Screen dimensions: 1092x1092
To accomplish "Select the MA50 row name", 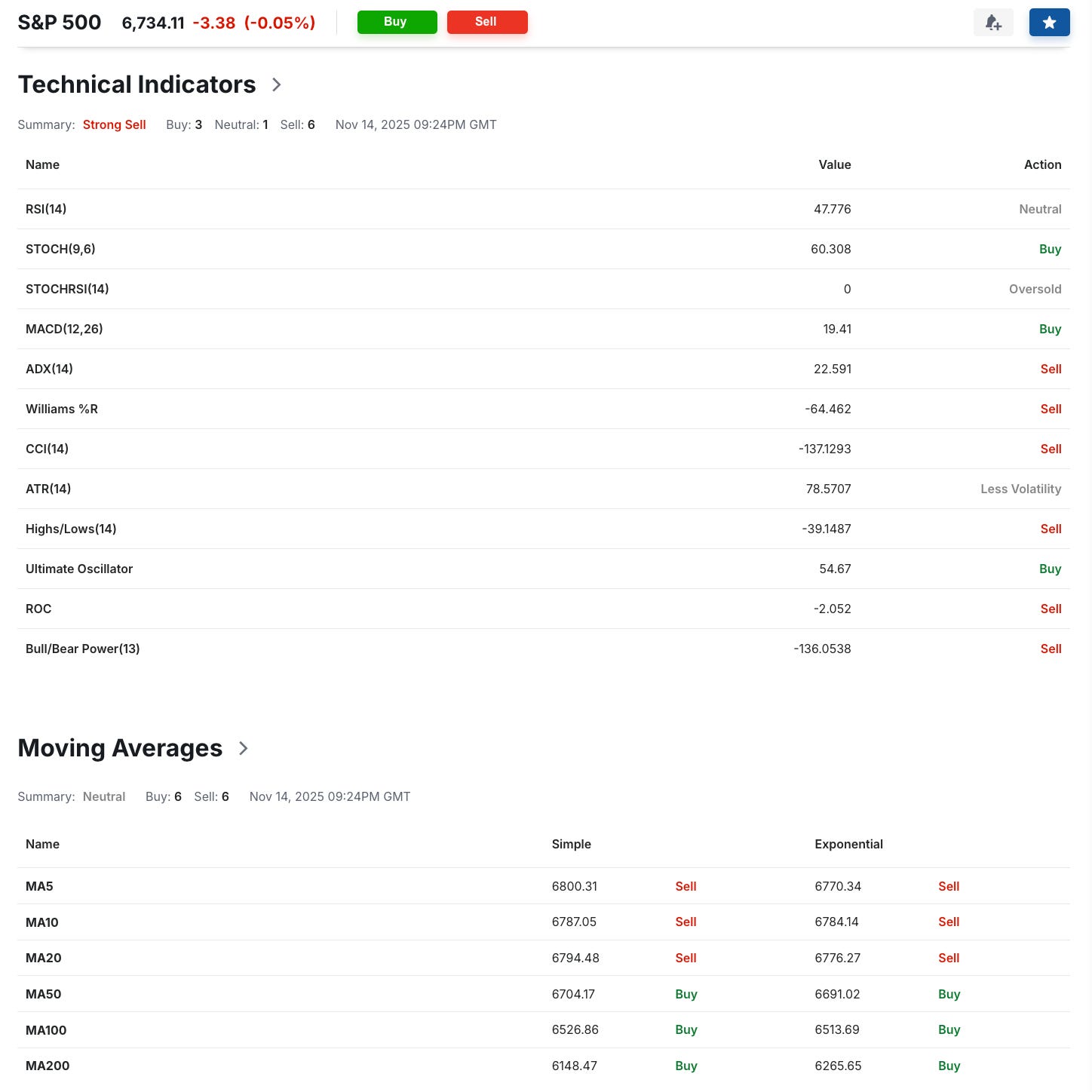I will pyautogui.click(x=44, y=994).
